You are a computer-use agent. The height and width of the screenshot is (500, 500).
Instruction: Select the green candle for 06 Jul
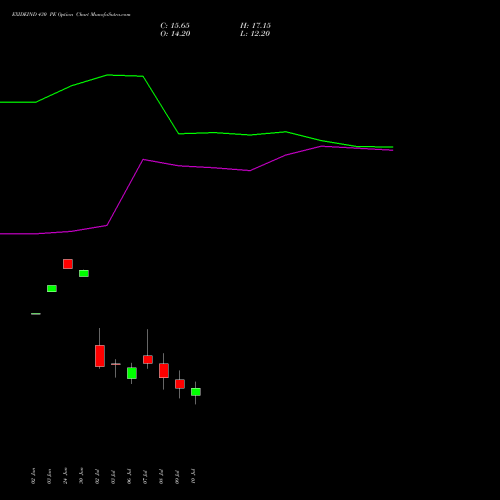coord(132,373)
